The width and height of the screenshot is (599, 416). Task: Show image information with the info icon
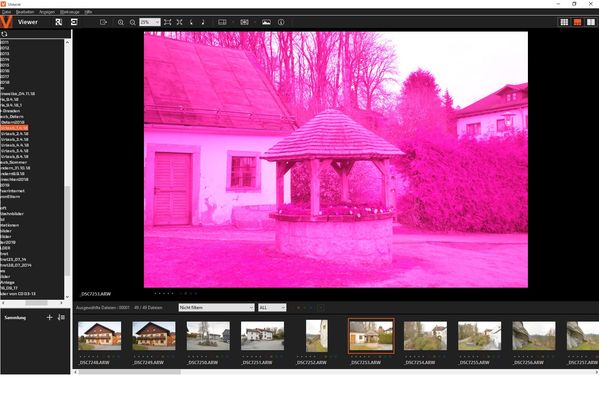click(x=281, y=22)
